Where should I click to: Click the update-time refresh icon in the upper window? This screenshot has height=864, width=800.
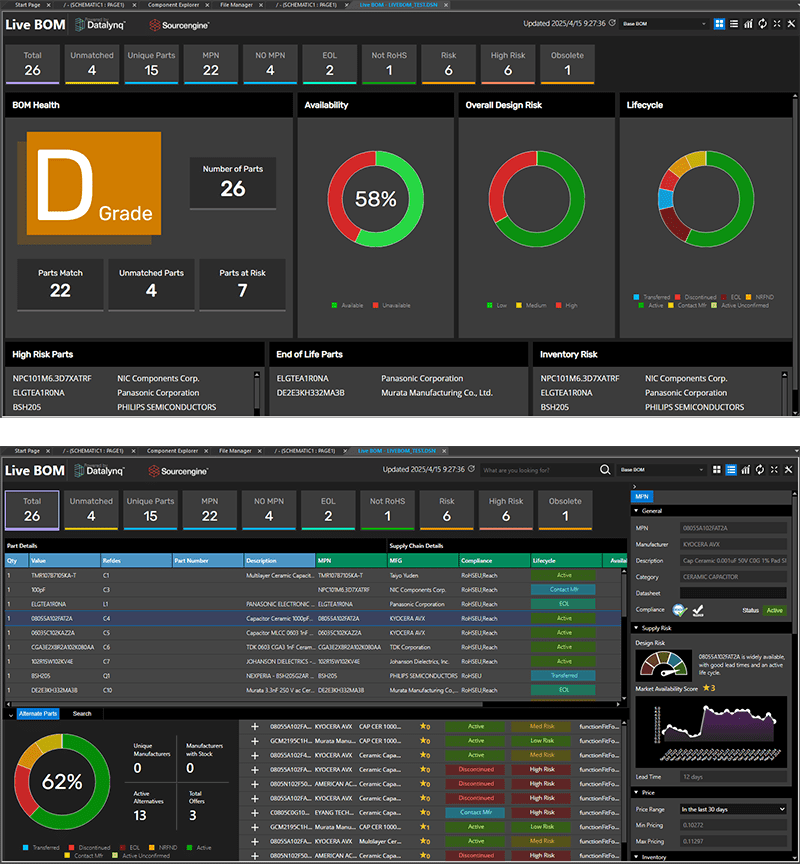coord(612,23)
